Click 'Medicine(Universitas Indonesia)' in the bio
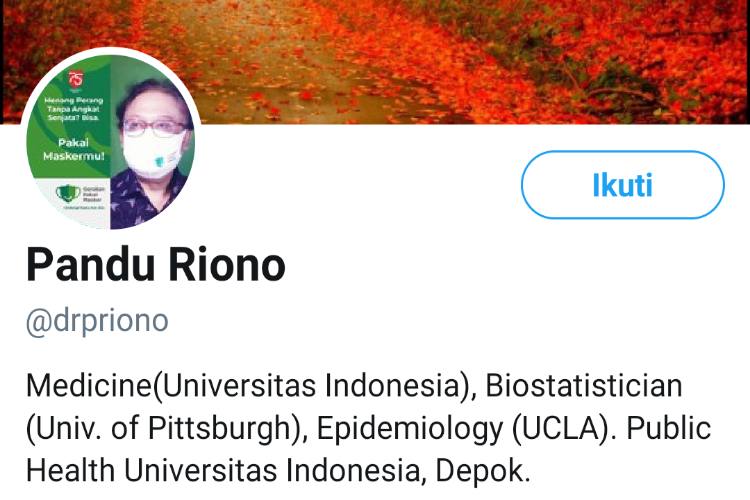 click(251, 385)
